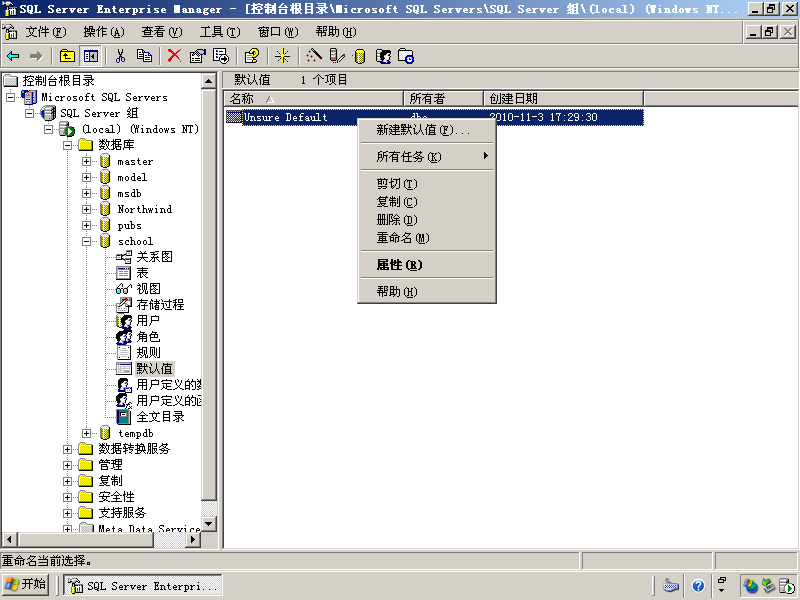
Task: Open the Properties toolbar icon
Action: pos(197,56)
